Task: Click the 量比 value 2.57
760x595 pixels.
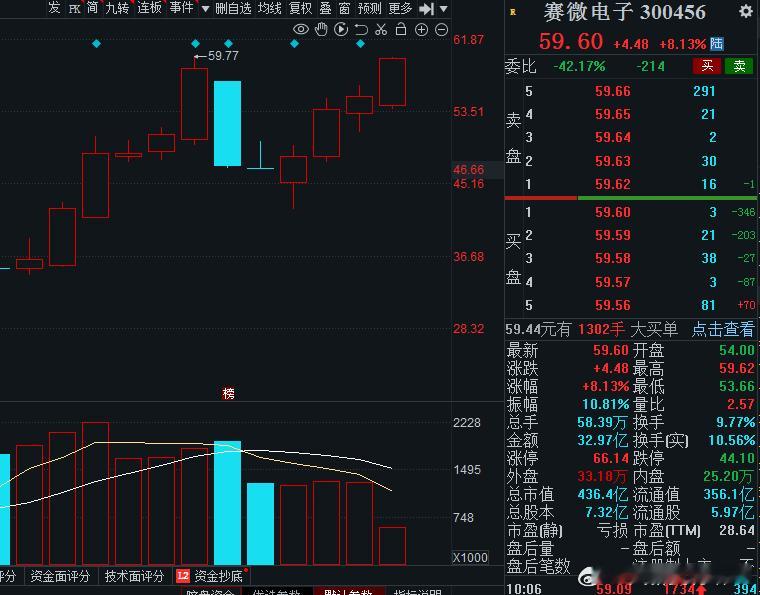Action: click(x=741, y=404)
